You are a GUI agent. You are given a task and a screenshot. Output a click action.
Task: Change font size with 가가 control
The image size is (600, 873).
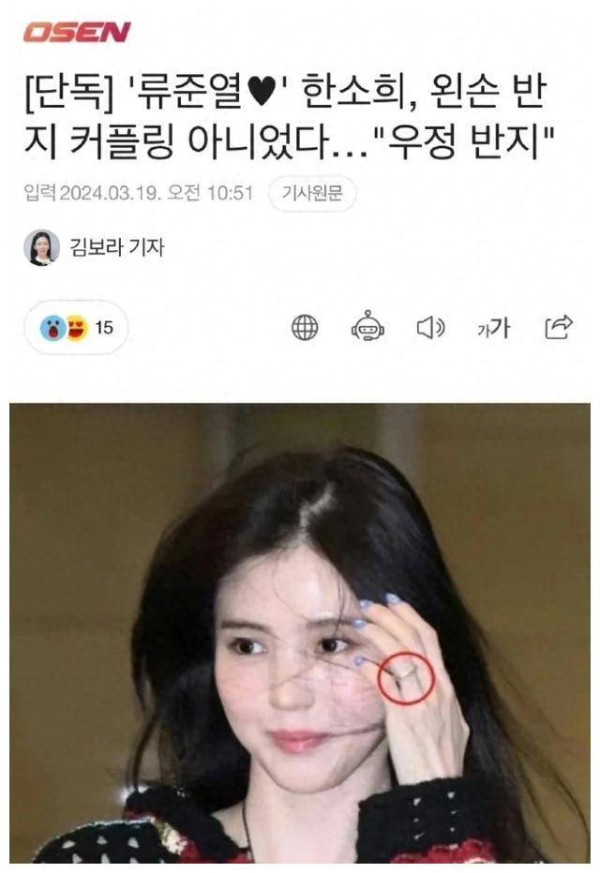493,328
